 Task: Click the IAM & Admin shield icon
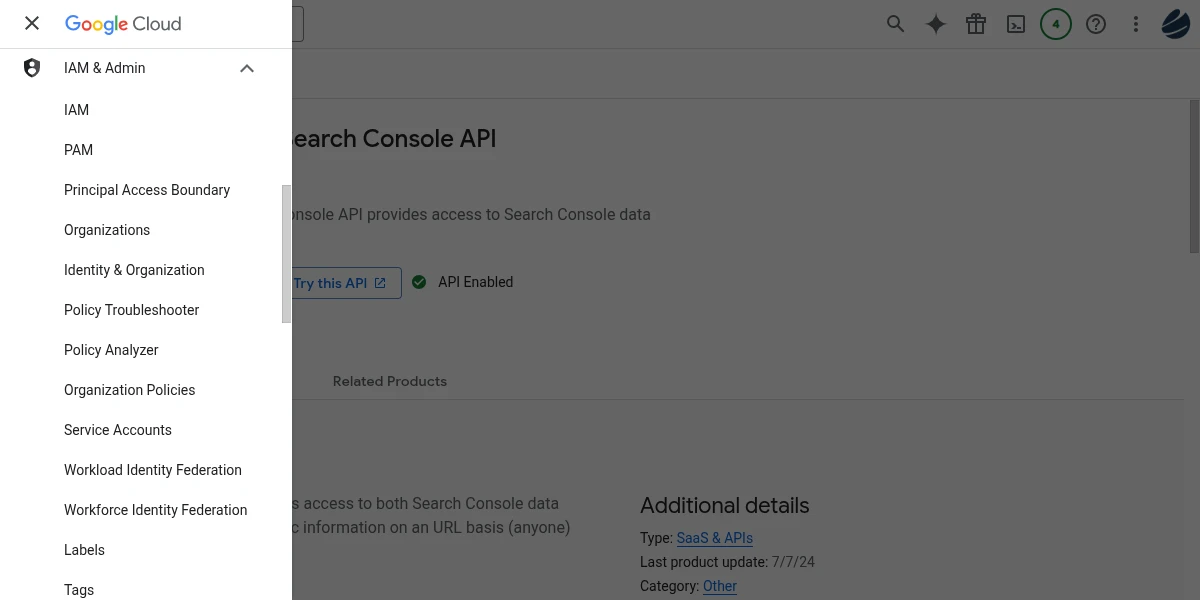[32, 68]
